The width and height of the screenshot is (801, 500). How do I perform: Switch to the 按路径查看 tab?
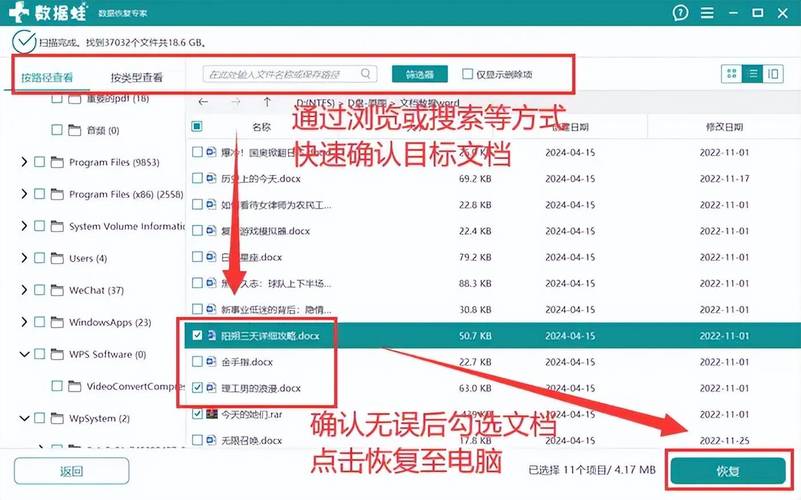coord(47,78)
